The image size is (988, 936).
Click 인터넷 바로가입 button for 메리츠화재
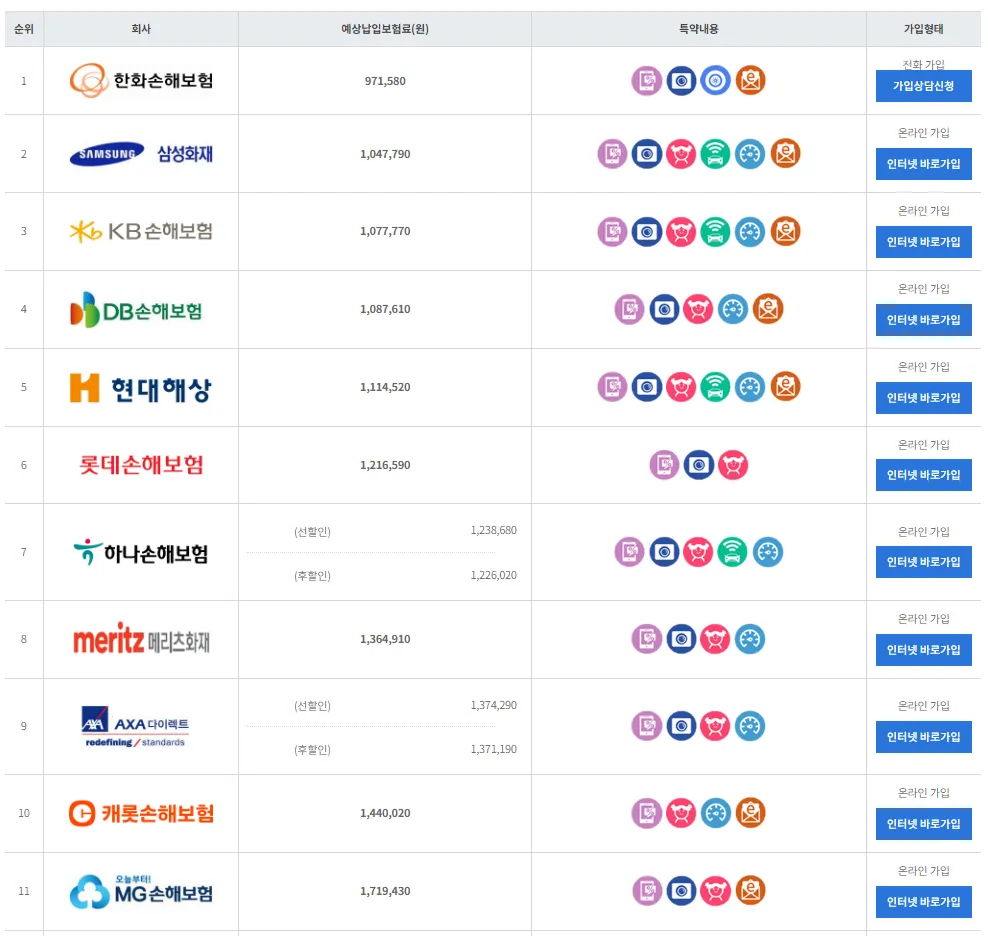click(923, 650)
